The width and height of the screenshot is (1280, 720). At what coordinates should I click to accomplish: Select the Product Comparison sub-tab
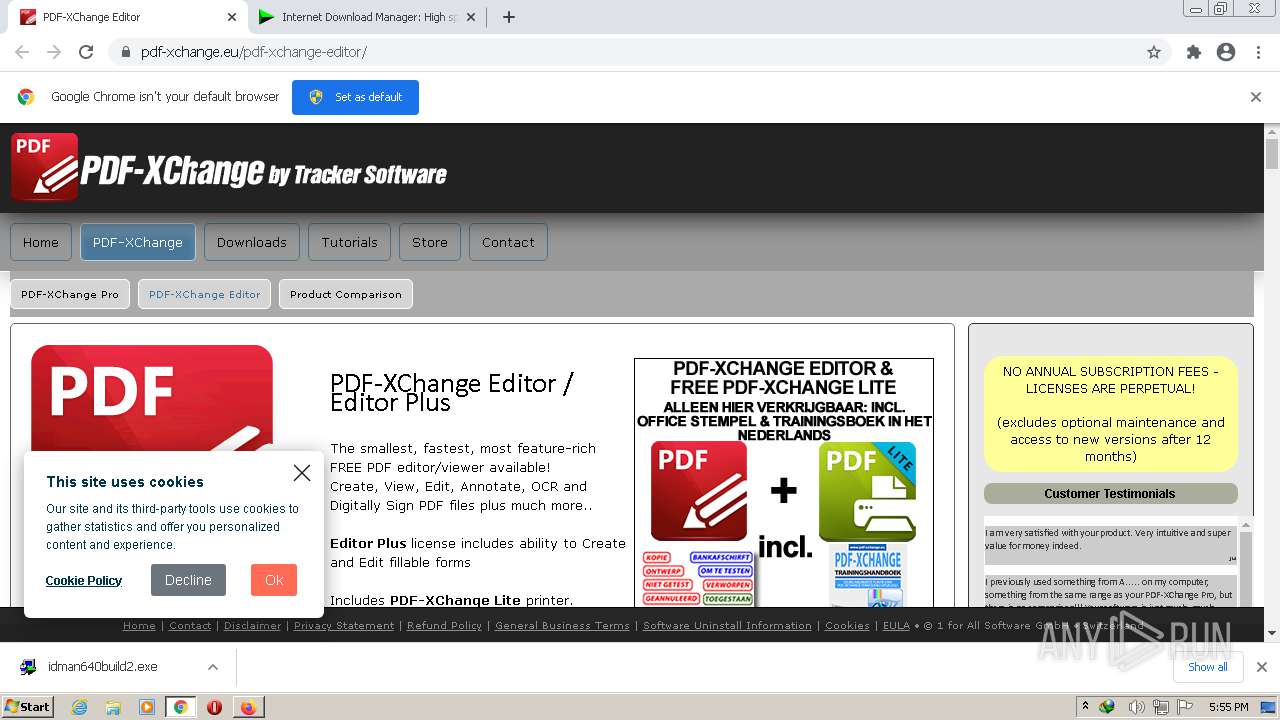pos(346,294)
